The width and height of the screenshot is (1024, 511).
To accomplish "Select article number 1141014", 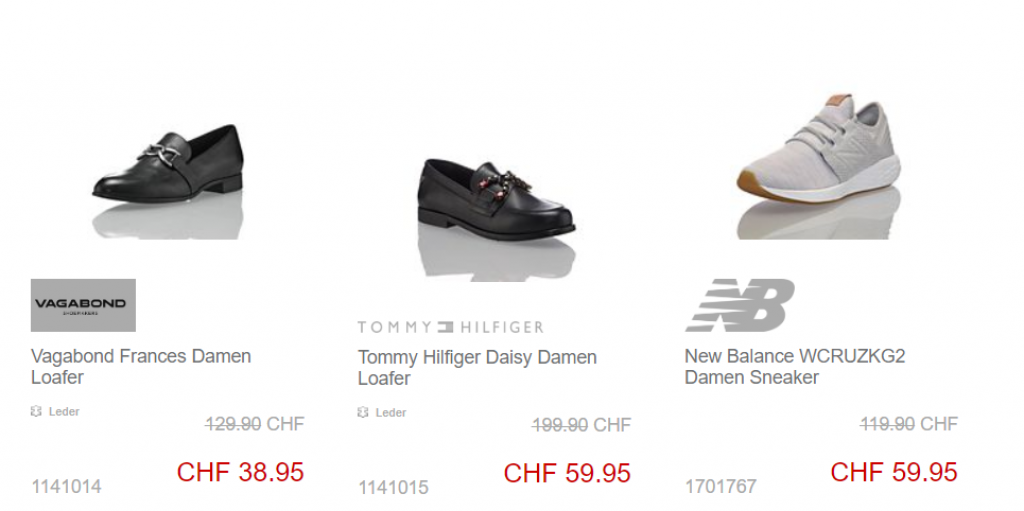I will 66,487.
